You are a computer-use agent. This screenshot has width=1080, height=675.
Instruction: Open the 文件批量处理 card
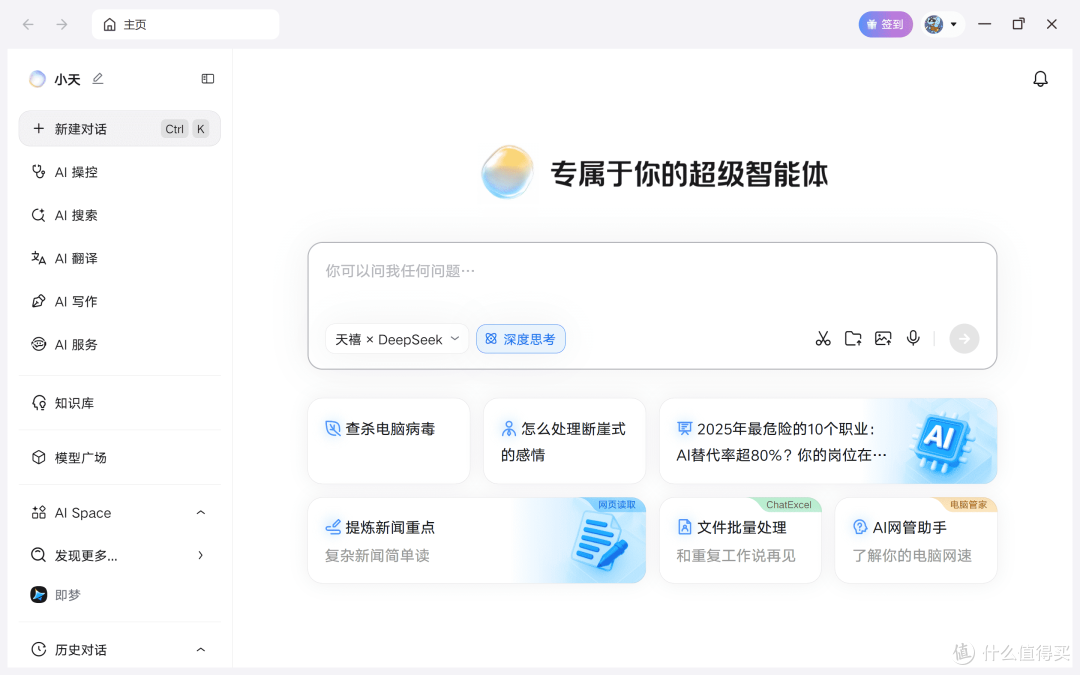tap(740, 541)
